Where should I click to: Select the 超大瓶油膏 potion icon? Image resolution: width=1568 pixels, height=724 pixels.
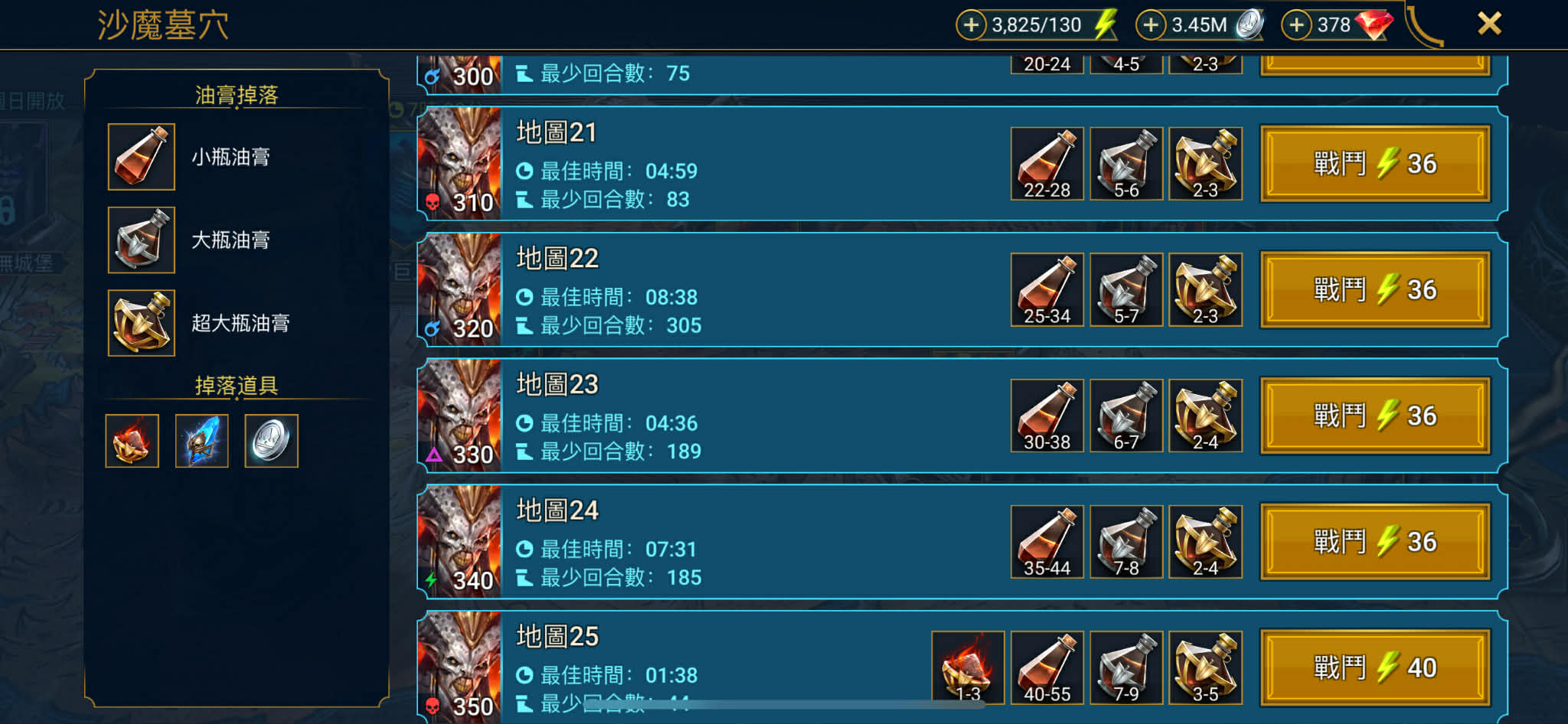pos(142,323)
